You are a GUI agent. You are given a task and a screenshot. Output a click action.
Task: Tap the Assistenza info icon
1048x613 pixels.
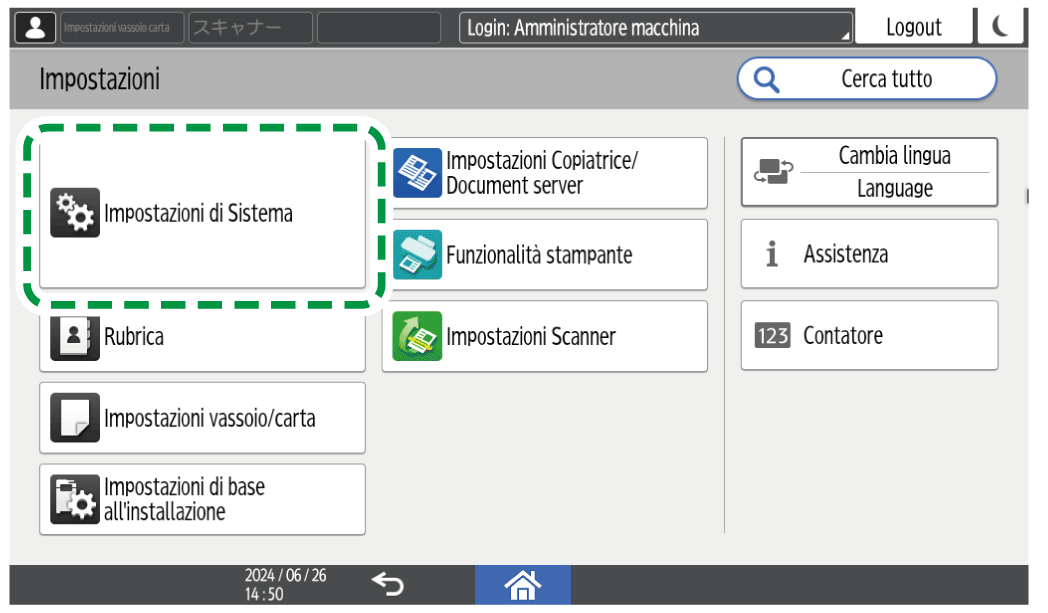(x=772, y=254)
